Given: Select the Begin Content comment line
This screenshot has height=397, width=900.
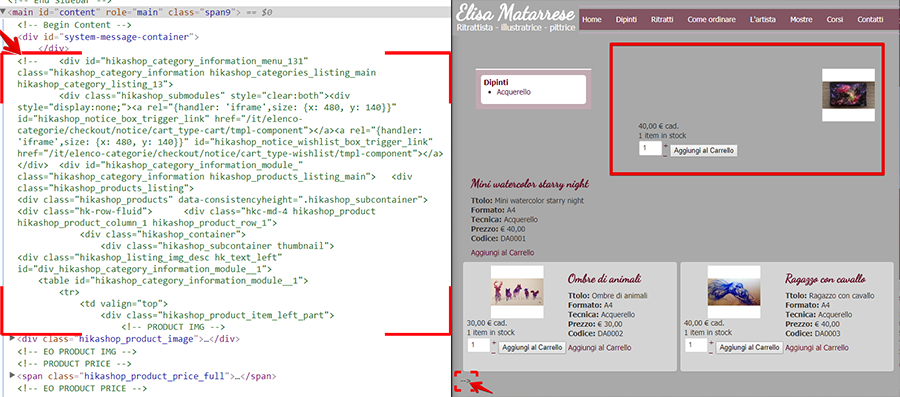Looking at the screenshot, I should (x=75, y=25).
